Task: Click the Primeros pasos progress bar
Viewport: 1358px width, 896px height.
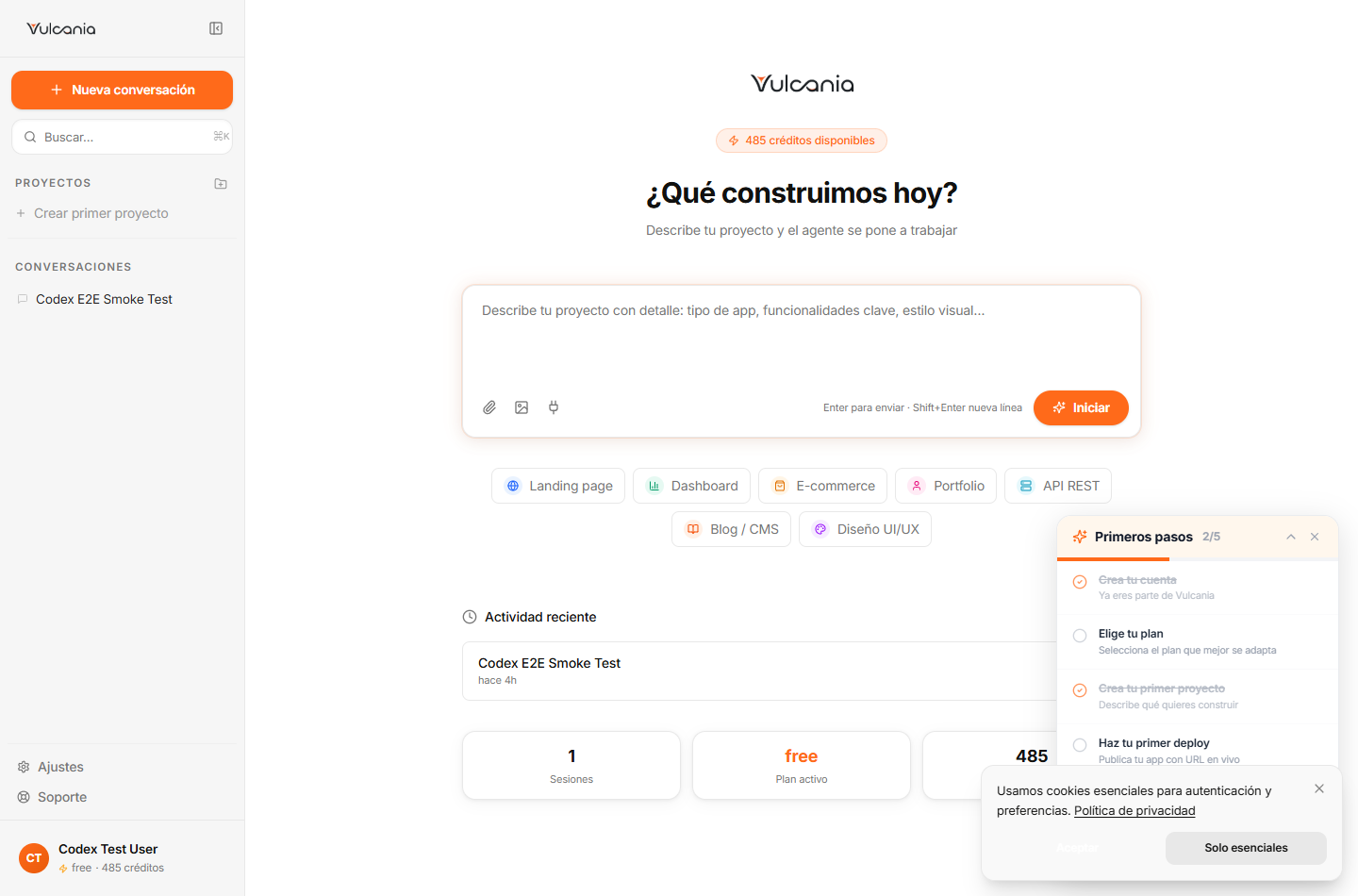Action: pyautogui.click(x=1198, y=559)
